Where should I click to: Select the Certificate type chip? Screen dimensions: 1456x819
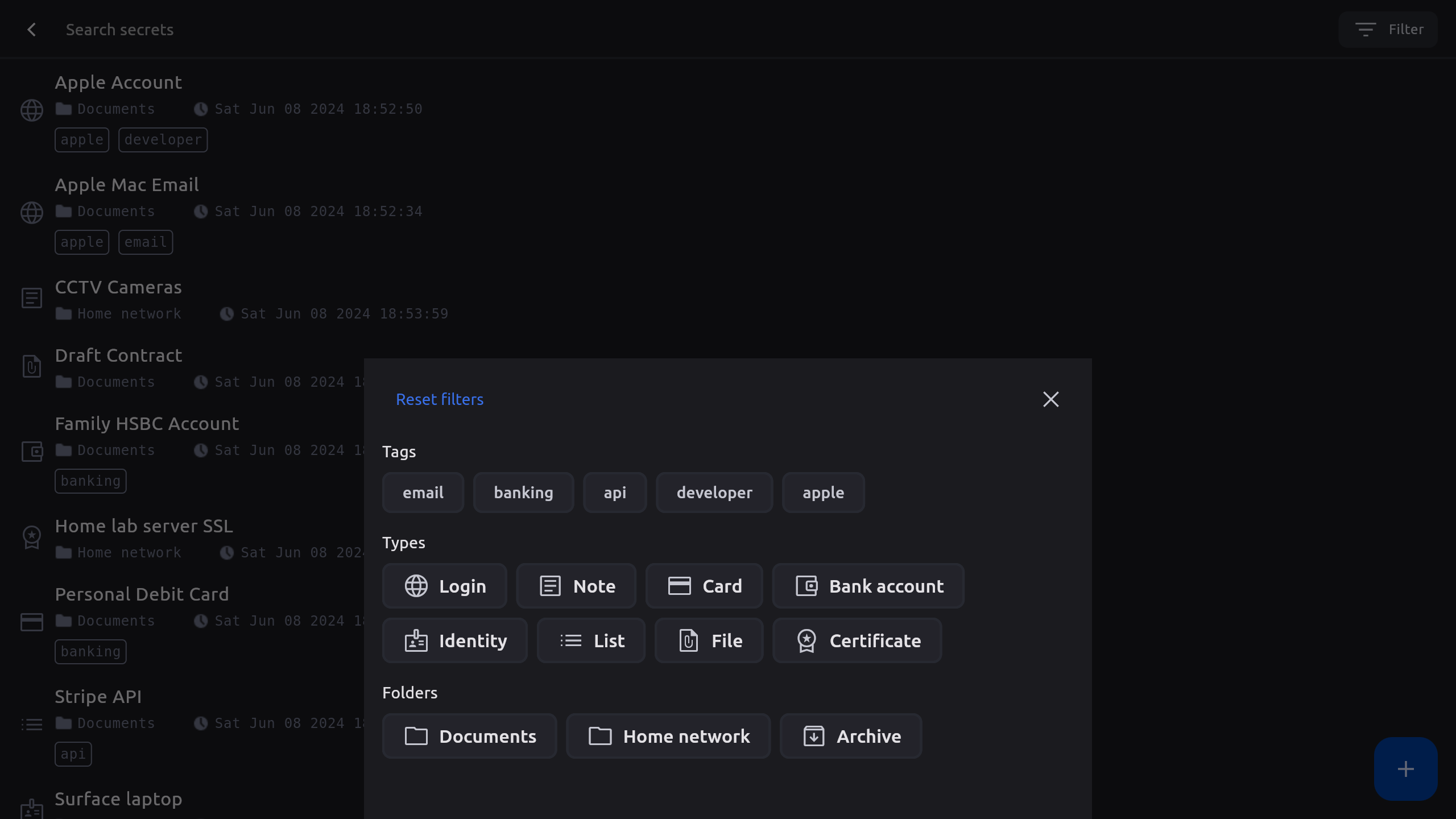coord(857,640)
